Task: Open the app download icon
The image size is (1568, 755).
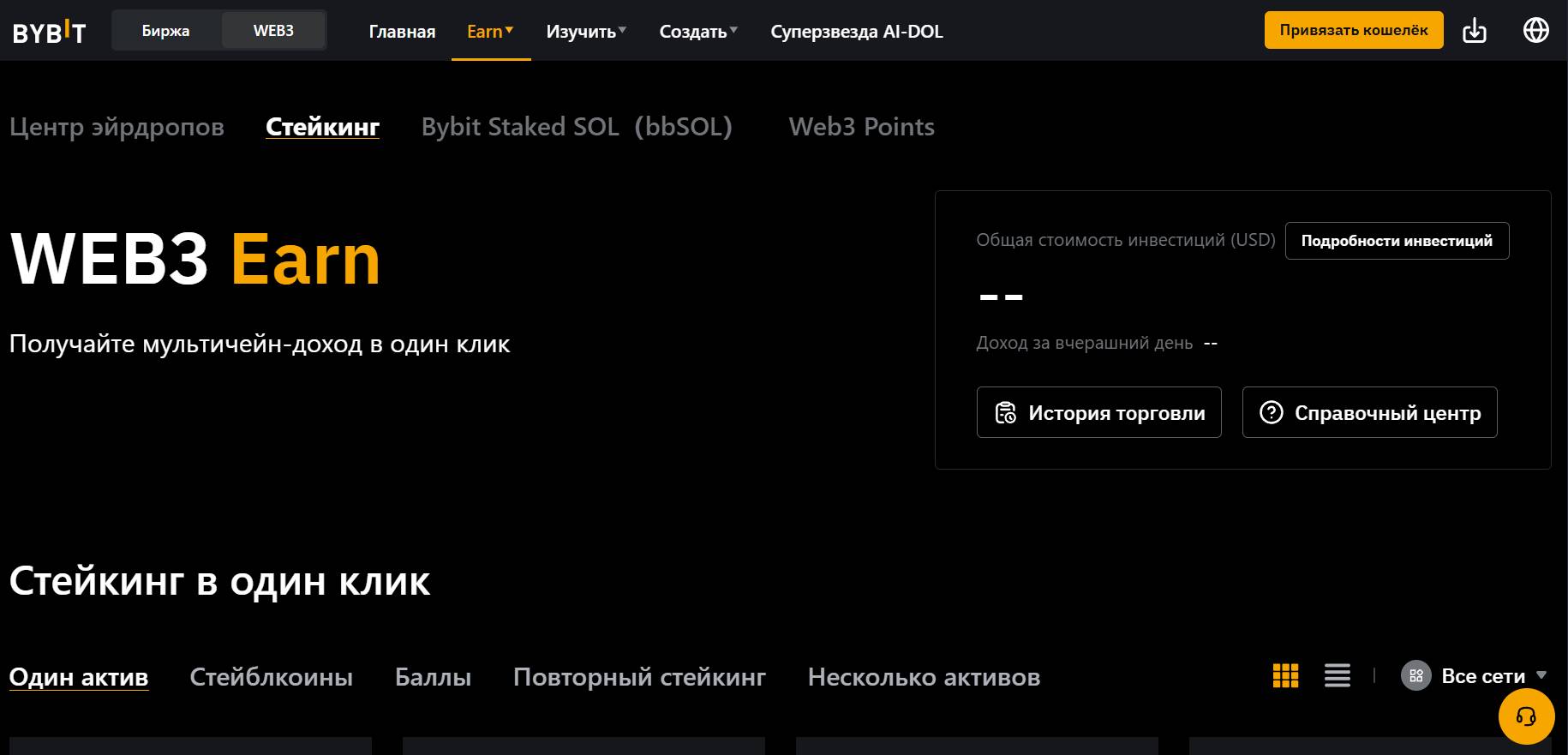Action: point(1474,31)
